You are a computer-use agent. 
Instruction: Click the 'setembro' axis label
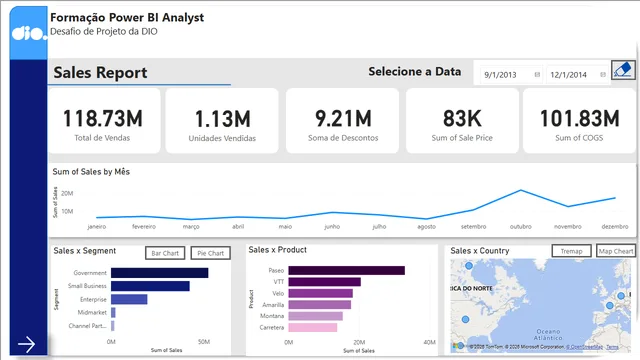473,226
